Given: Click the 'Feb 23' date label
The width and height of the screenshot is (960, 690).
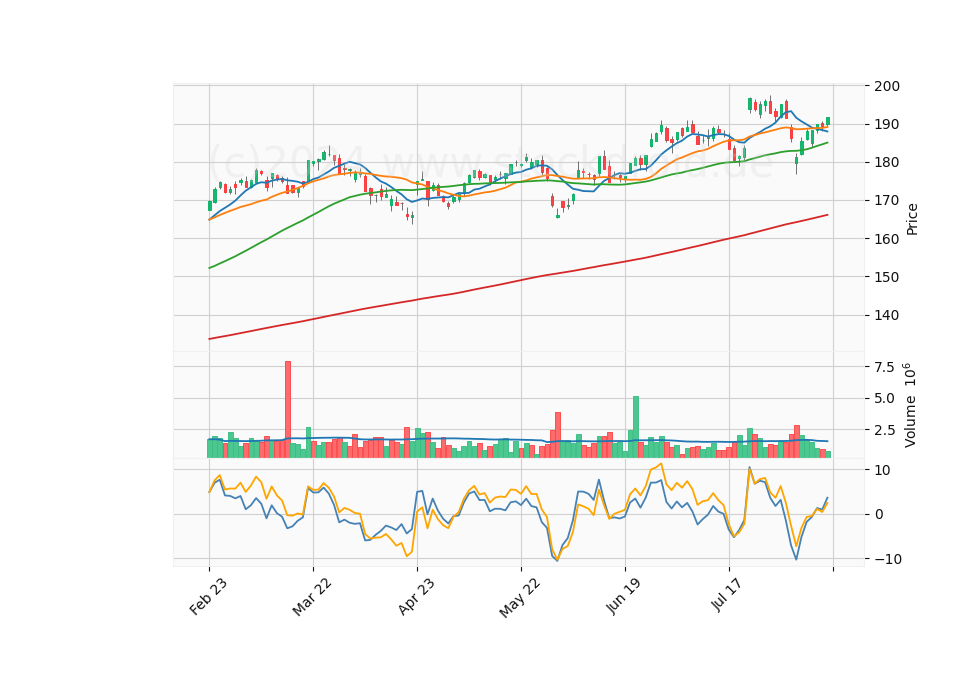Looking at the screenshot, I should coord(208,596).
